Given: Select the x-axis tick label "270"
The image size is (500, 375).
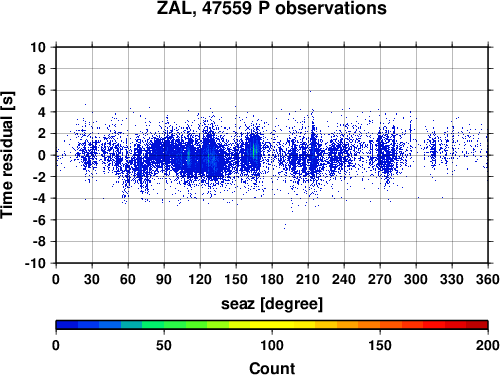Looking at the screenshot, I should tap(380, 279).
